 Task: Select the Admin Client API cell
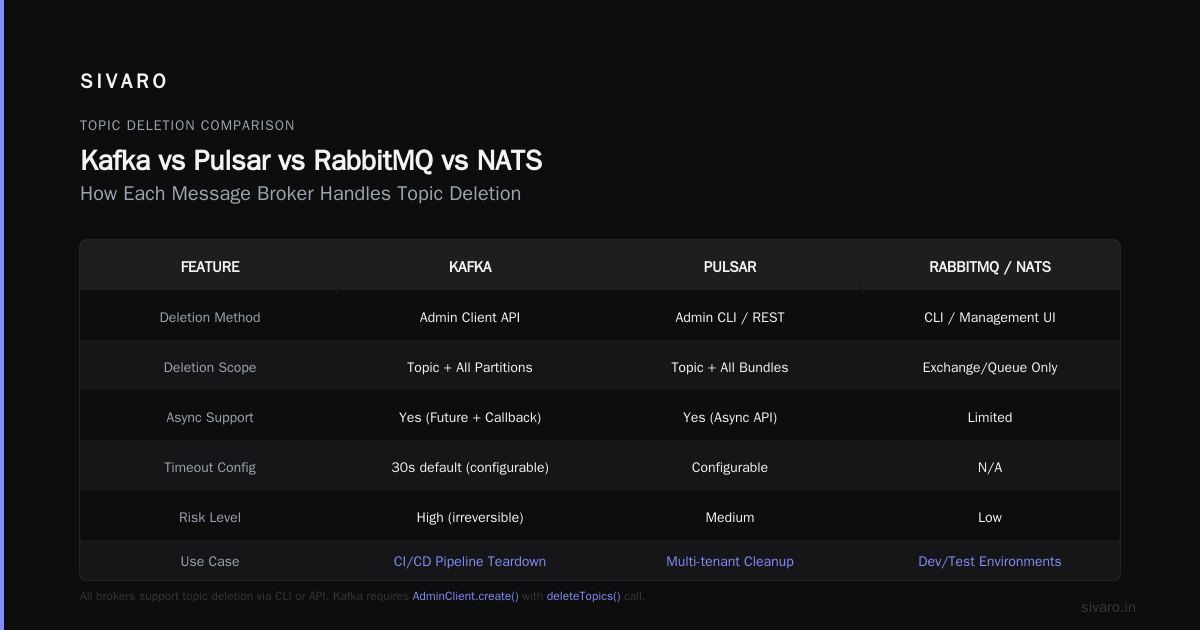point(470,317)
